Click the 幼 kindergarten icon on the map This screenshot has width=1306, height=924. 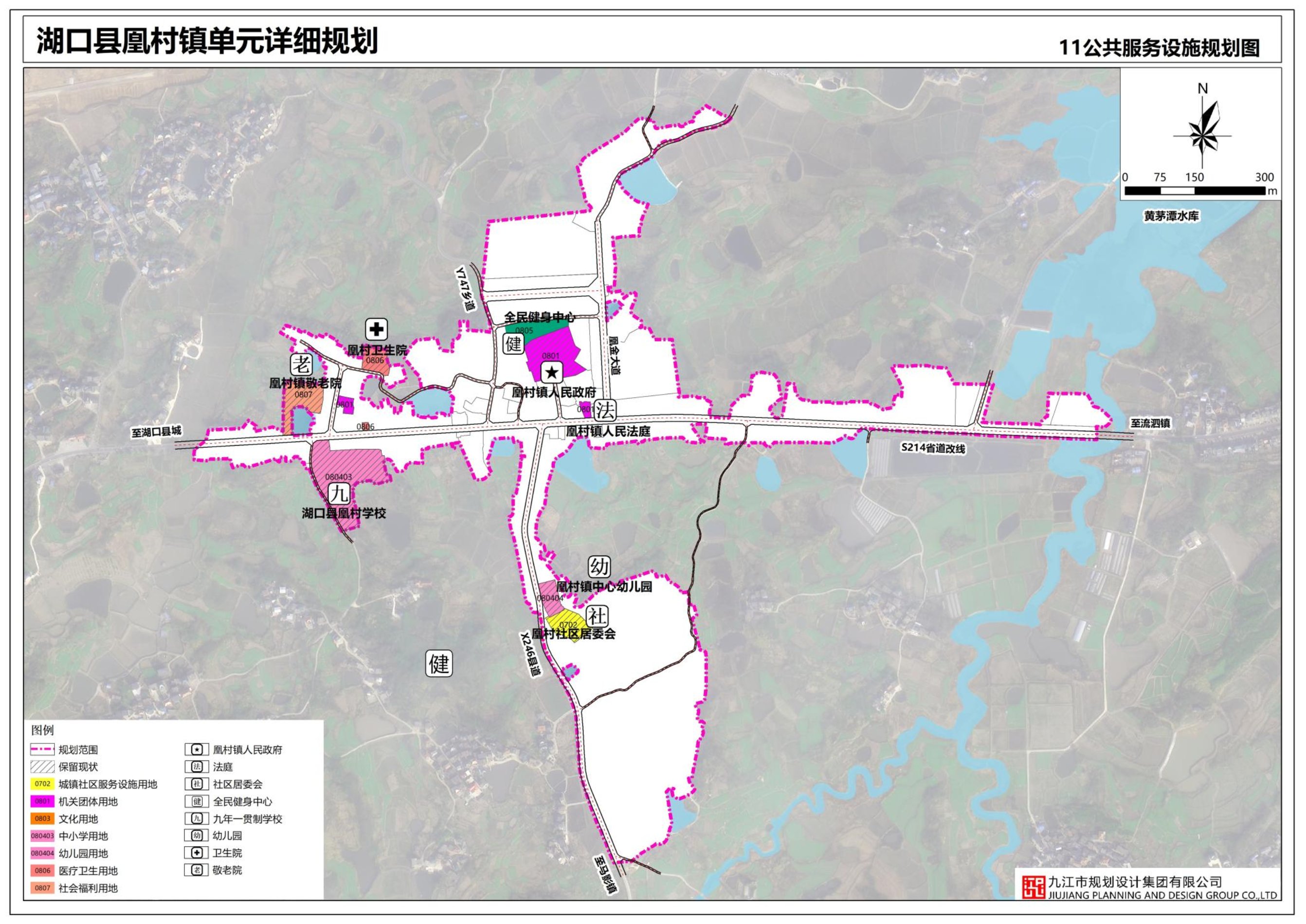599,566
